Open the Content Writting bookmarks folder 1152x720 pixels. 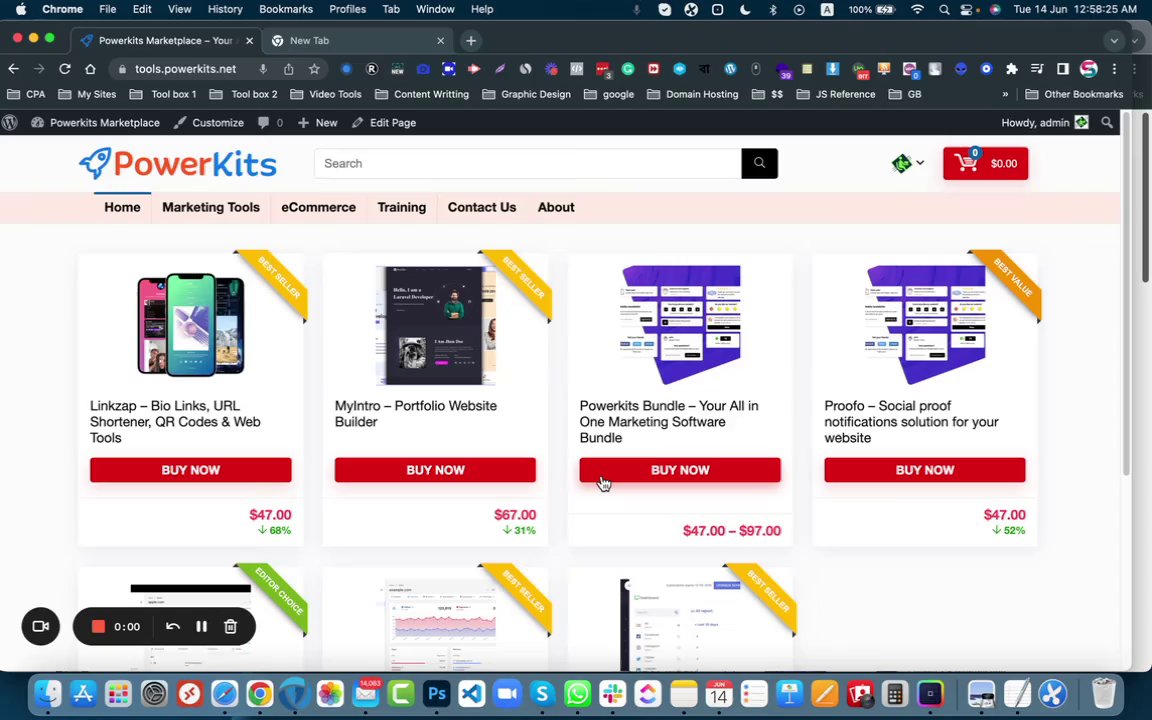coord(422,94)
